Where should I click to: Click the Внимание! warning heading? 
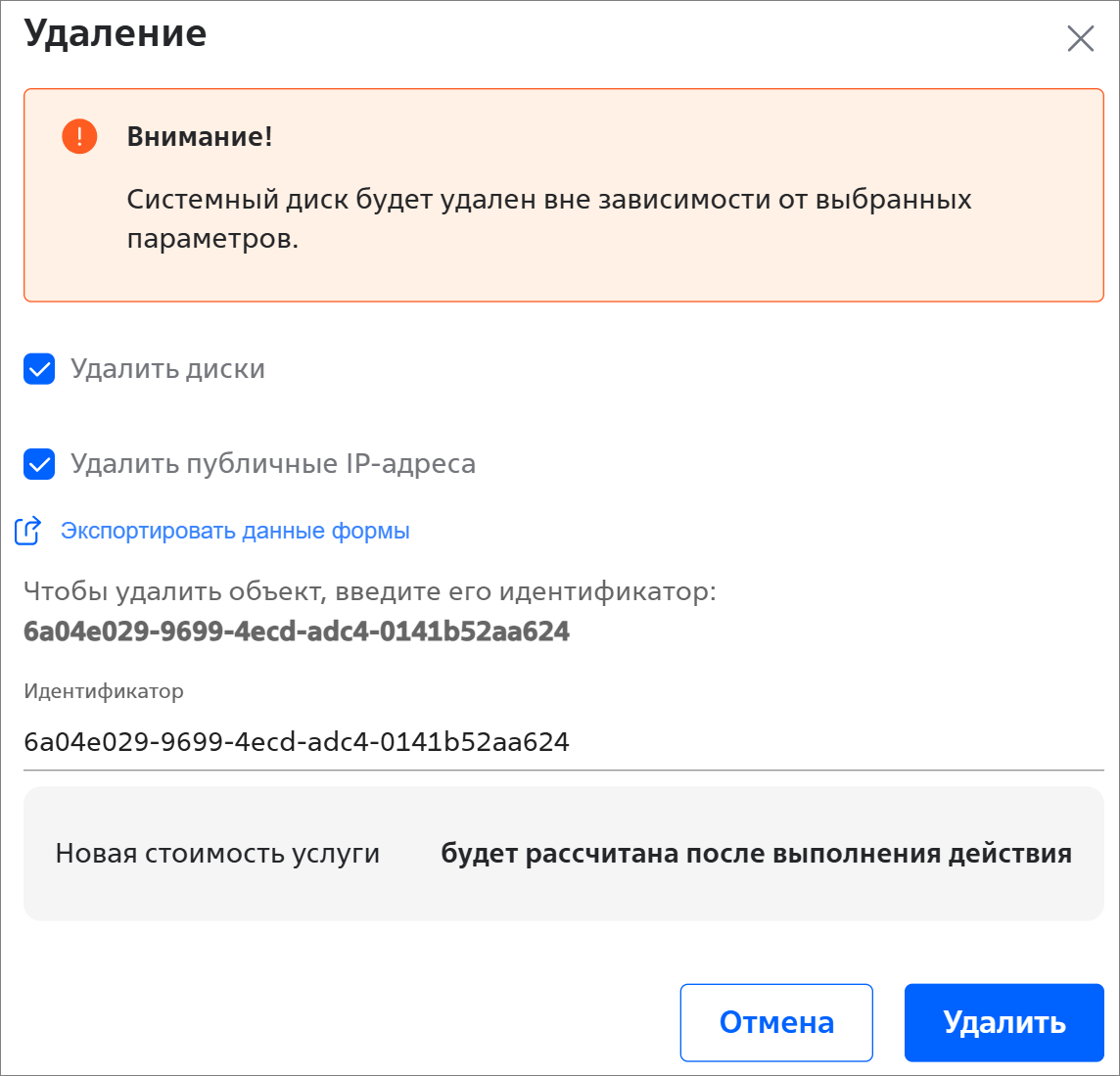[x=200, y=137]
